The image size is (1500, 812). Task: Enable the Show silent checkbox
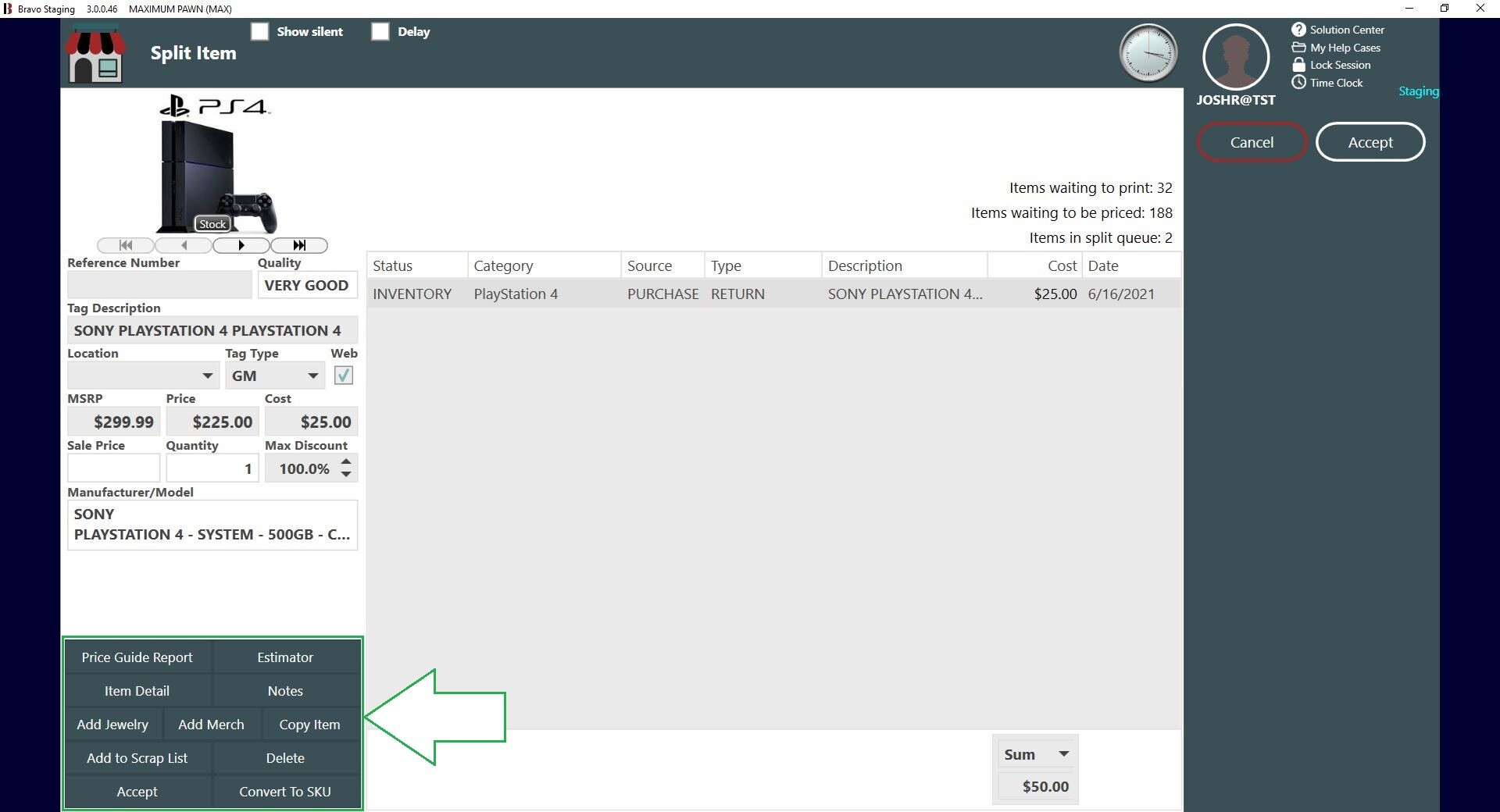259,31
